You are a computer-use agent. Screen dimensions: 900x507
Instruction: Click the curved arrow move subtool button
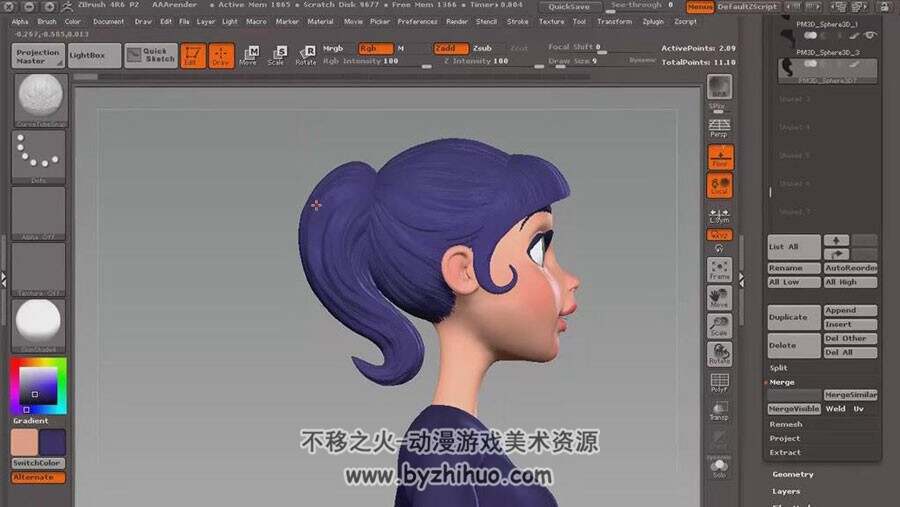tap(836, 254)
